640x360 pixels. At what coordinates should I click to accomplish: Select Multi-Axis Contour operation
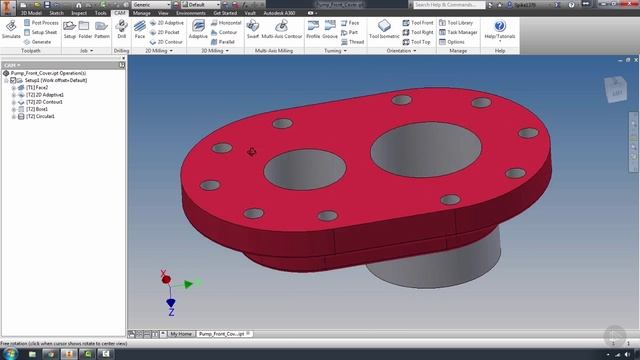click(282, 29)
